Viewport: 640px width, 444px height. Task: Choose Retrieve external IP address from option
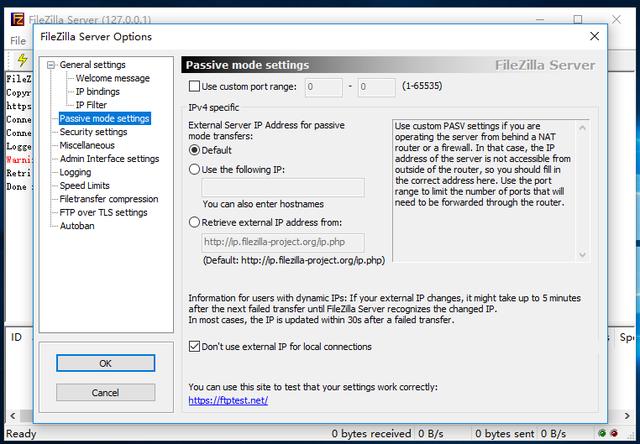coord(194,222)
